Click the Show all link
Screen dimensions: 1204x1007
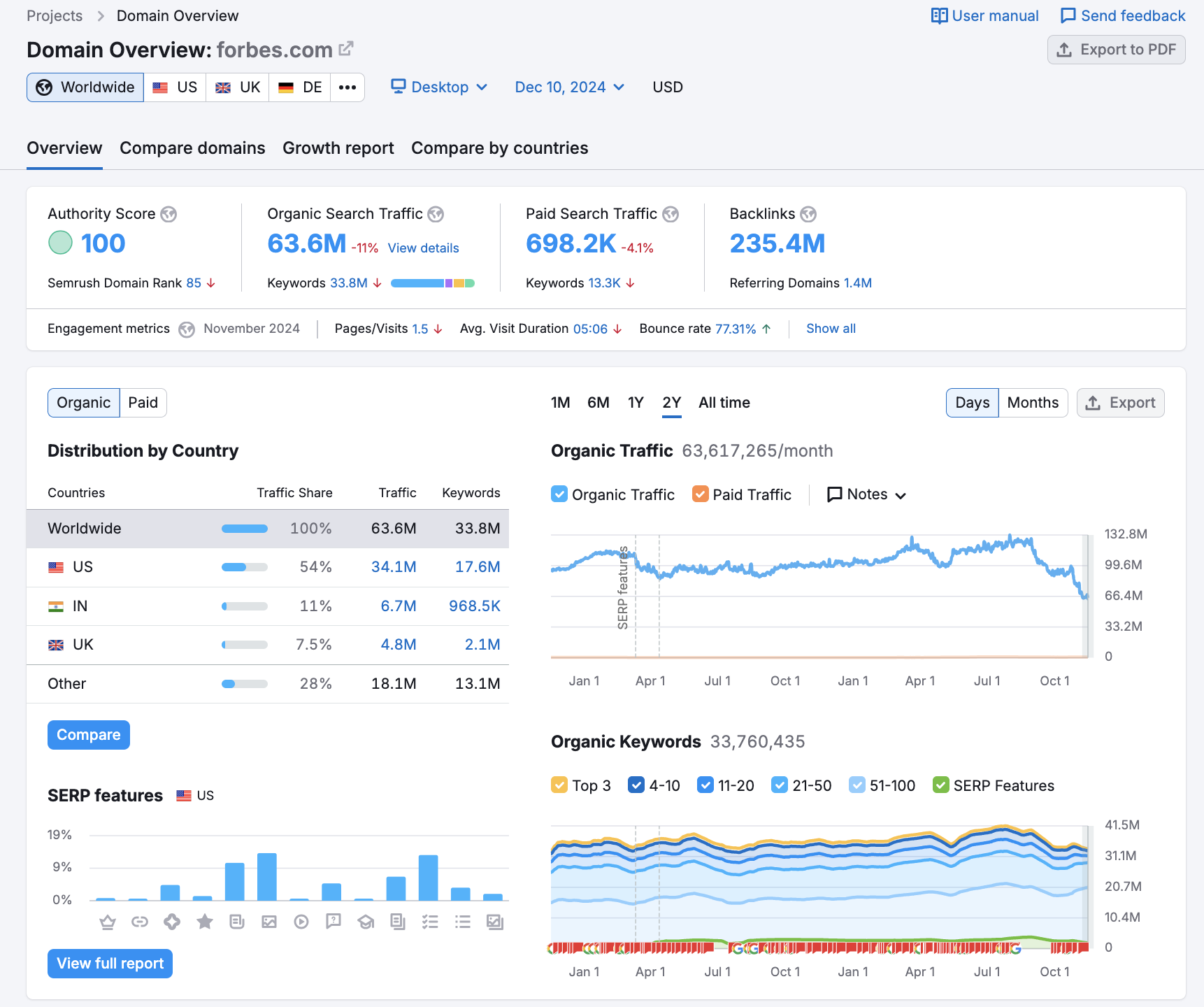[x=831, y=329]
